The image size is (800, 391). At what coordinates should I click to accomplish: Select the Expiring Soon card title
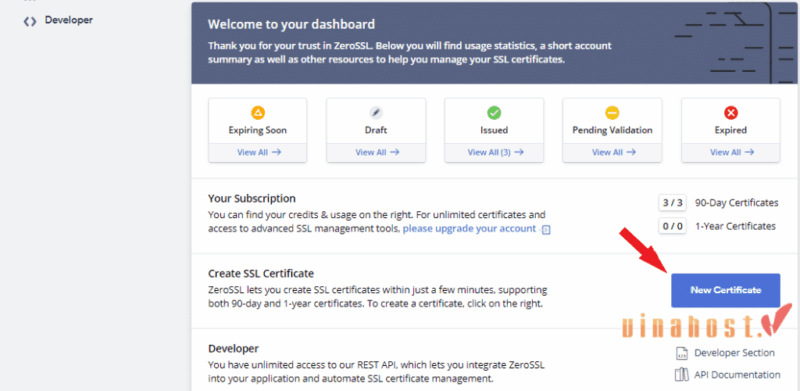258,130
